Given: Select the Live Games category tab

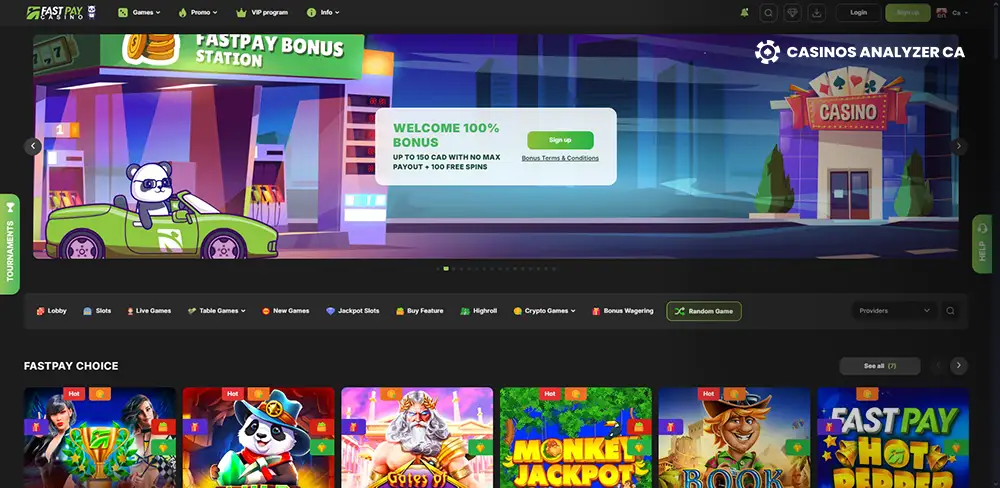Looking at the screenshot, I should pos(149,311).
